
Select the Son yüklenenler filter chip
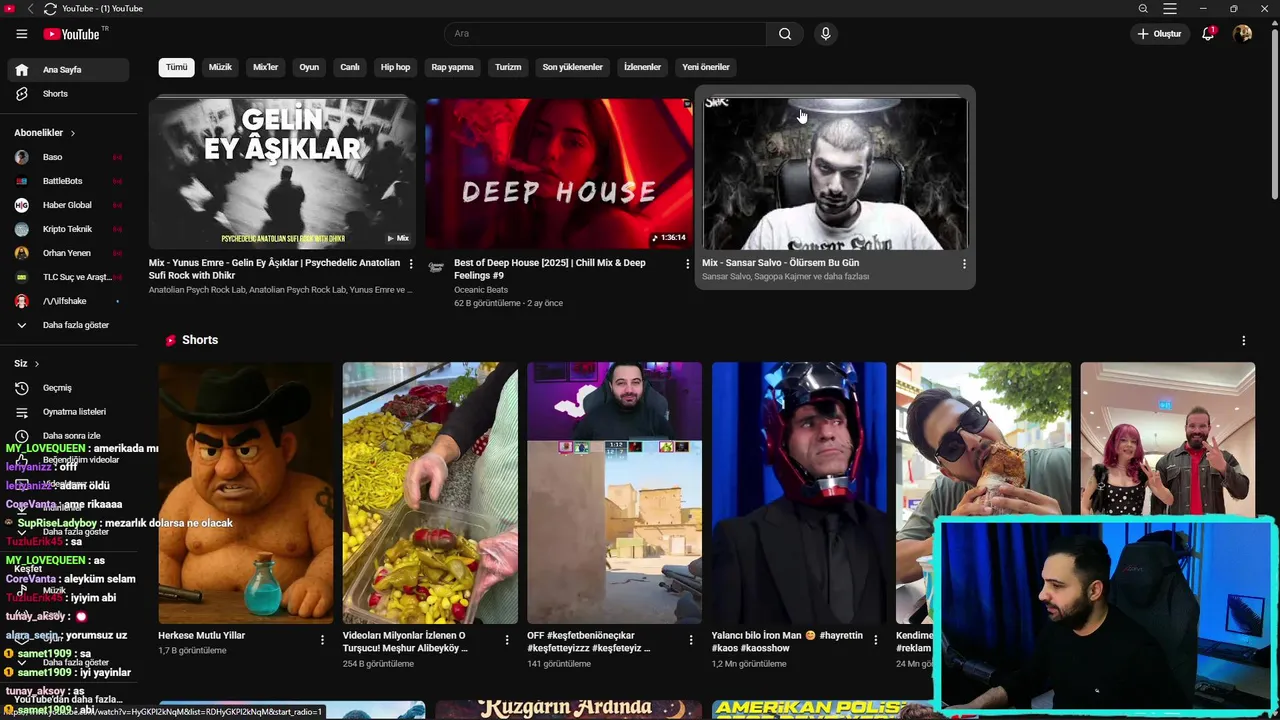tap(572, 67)
